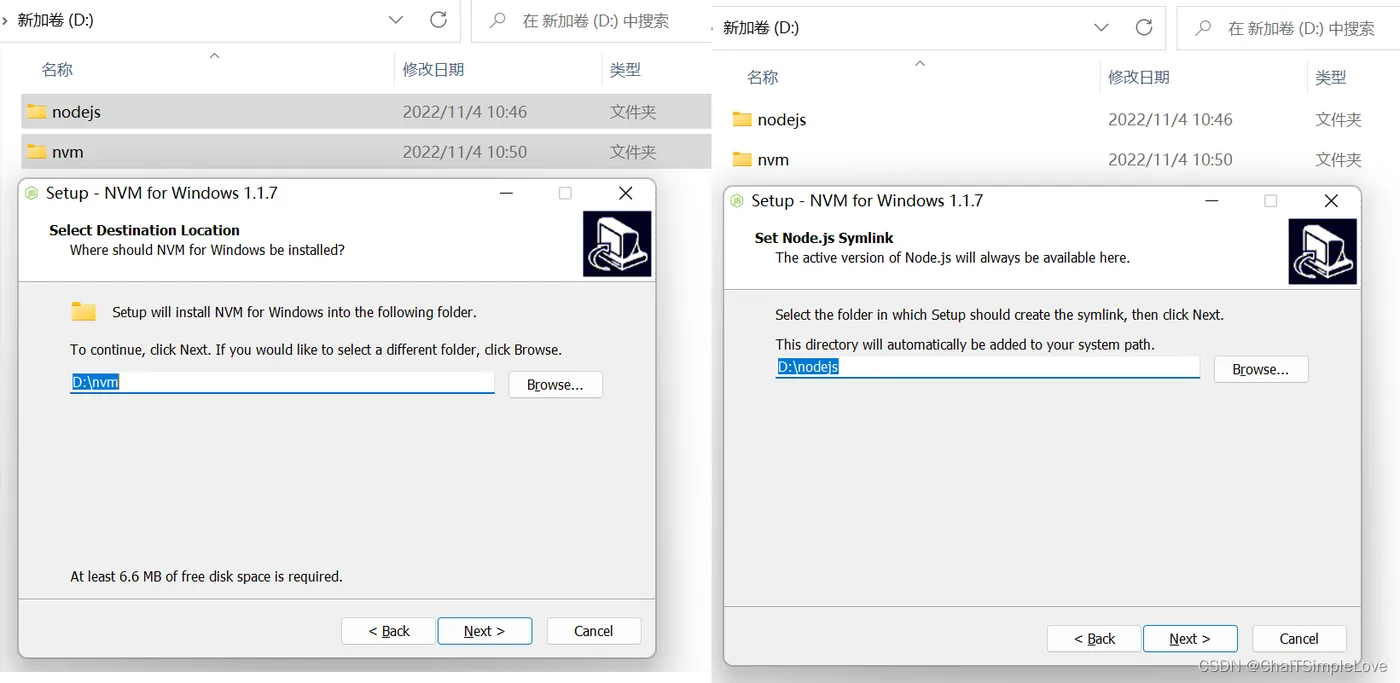Open address history dropdown in left Explorer
This screenshot has width=1400, height=683.
coord(396,20)
